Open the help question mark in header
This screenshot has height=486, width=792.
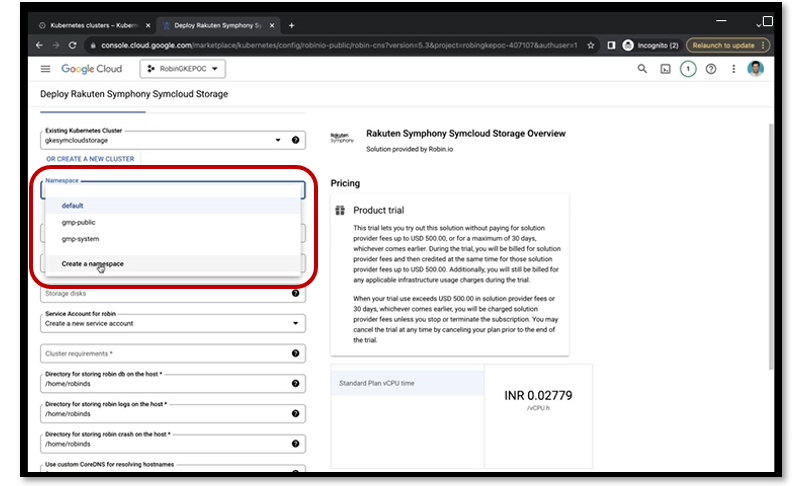[x=711, y=69]
